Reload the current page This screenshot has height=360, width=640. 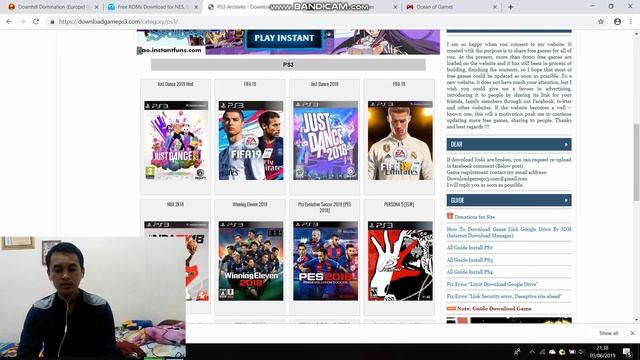[x=36, y=22]
